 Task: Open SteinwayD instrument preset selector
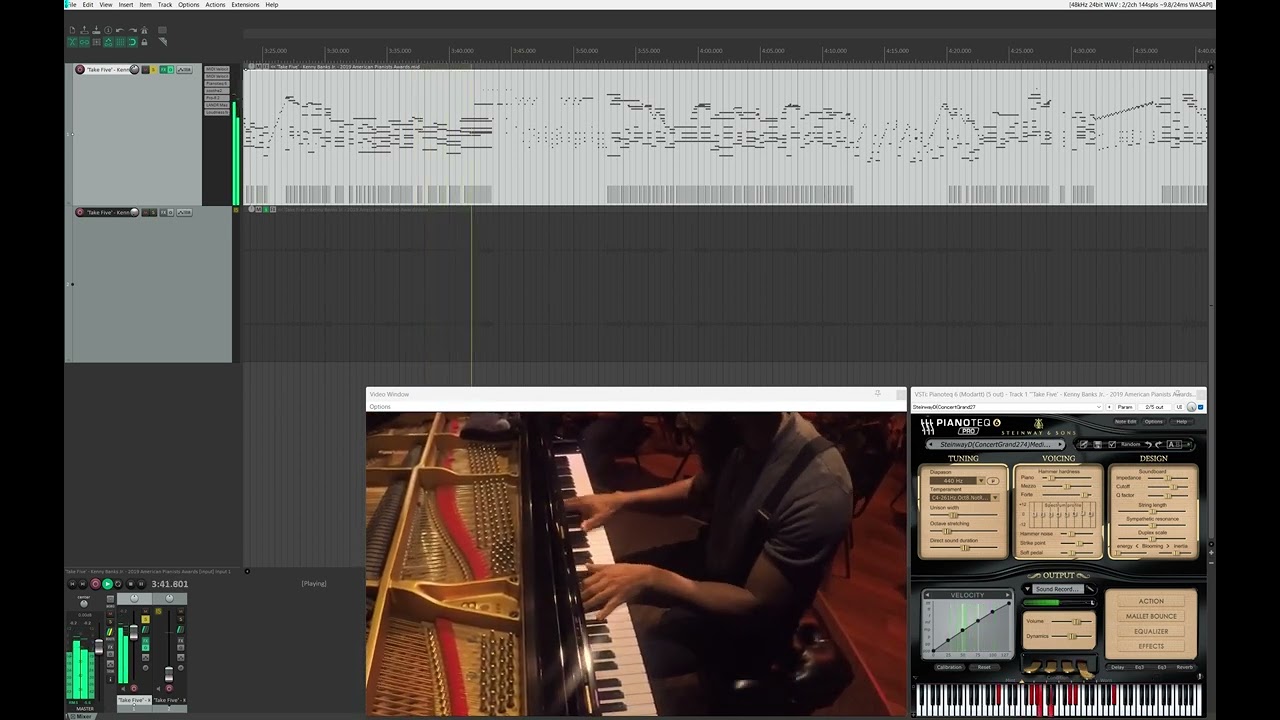click(x=995, y=444)
